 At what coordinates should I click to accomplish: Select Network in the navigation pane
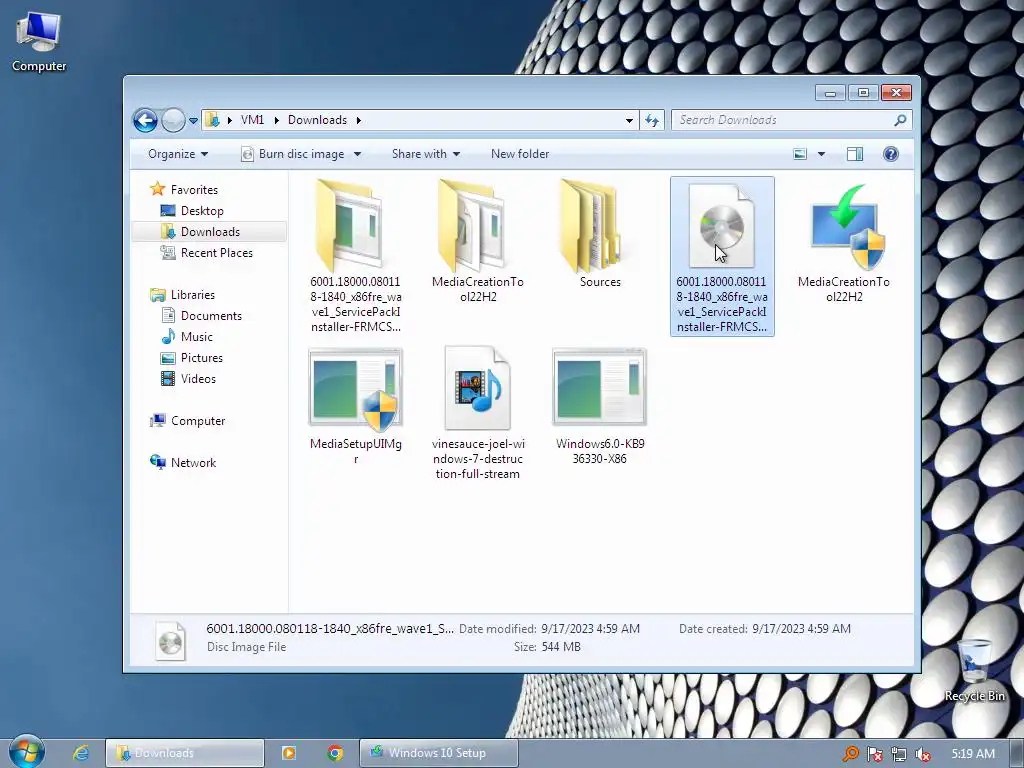(184, 462)
